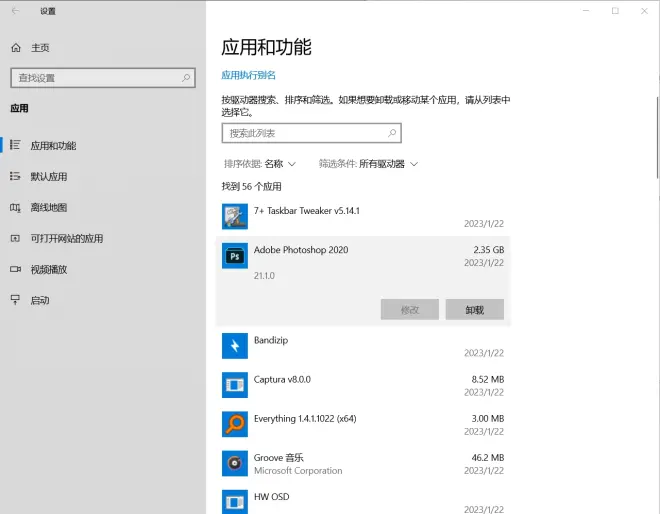Click the magnifier icon in 查找设置 box
The height and width of the screenshot is (514, 660).
pos(186,78)
